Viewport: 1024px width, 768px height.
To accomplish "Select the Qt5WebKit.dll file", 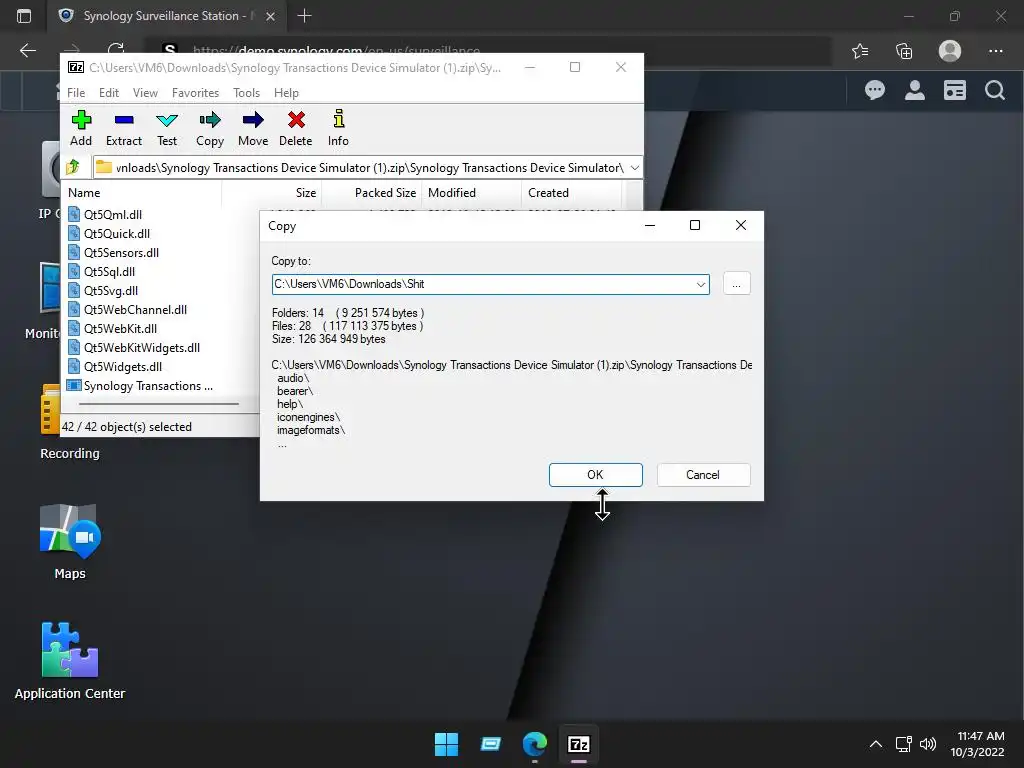I will pyautogui.click(x=120, y=328).
